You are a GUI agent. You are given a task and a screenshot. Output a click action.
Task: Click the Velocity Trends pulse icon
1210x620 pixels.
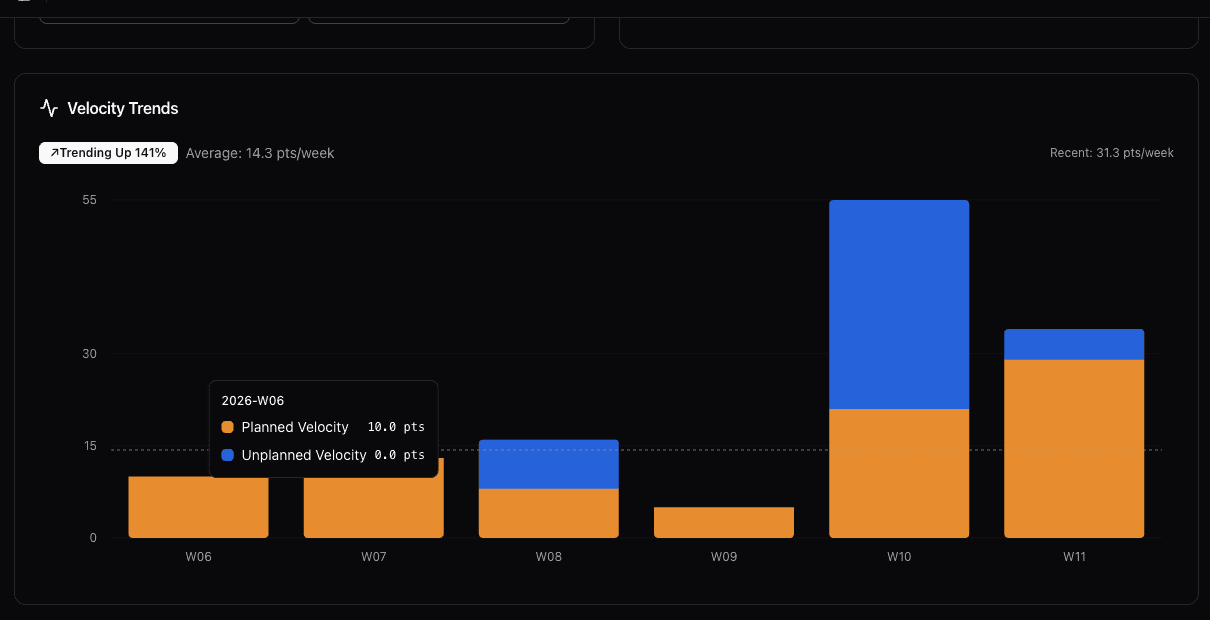pos(49,108)
